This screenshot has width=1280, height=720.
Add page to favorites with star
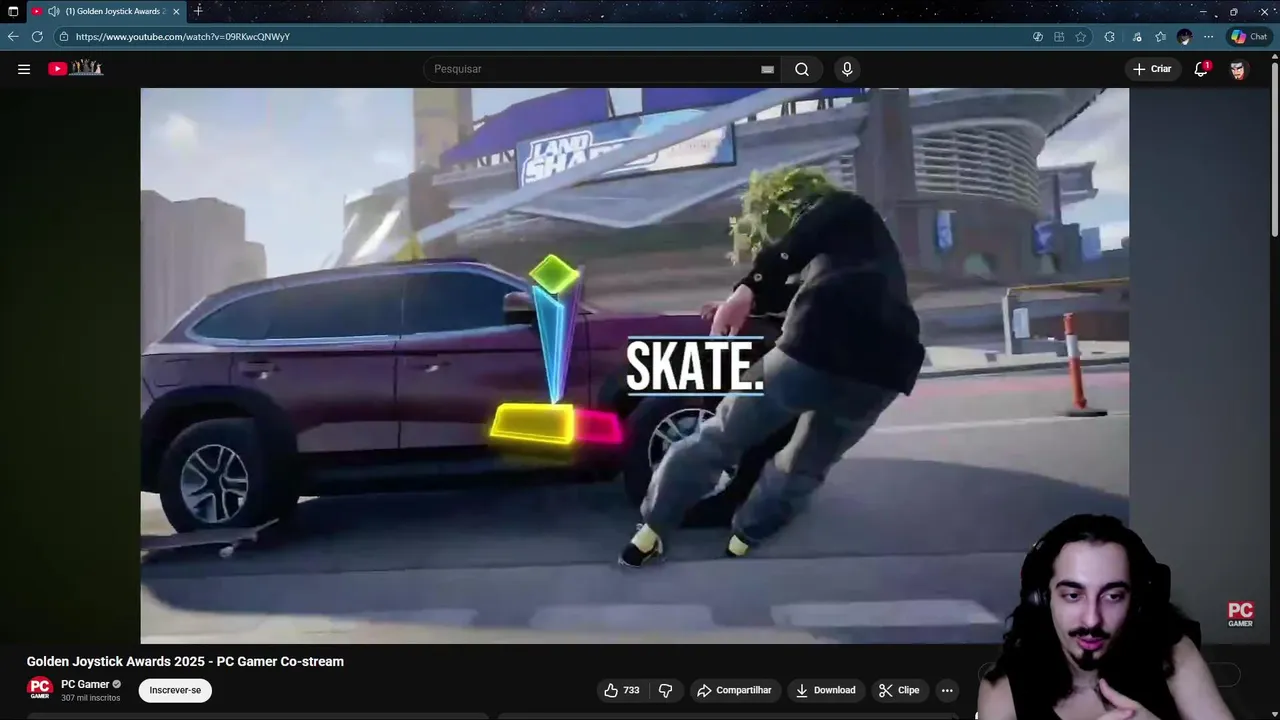[1081, 37]
